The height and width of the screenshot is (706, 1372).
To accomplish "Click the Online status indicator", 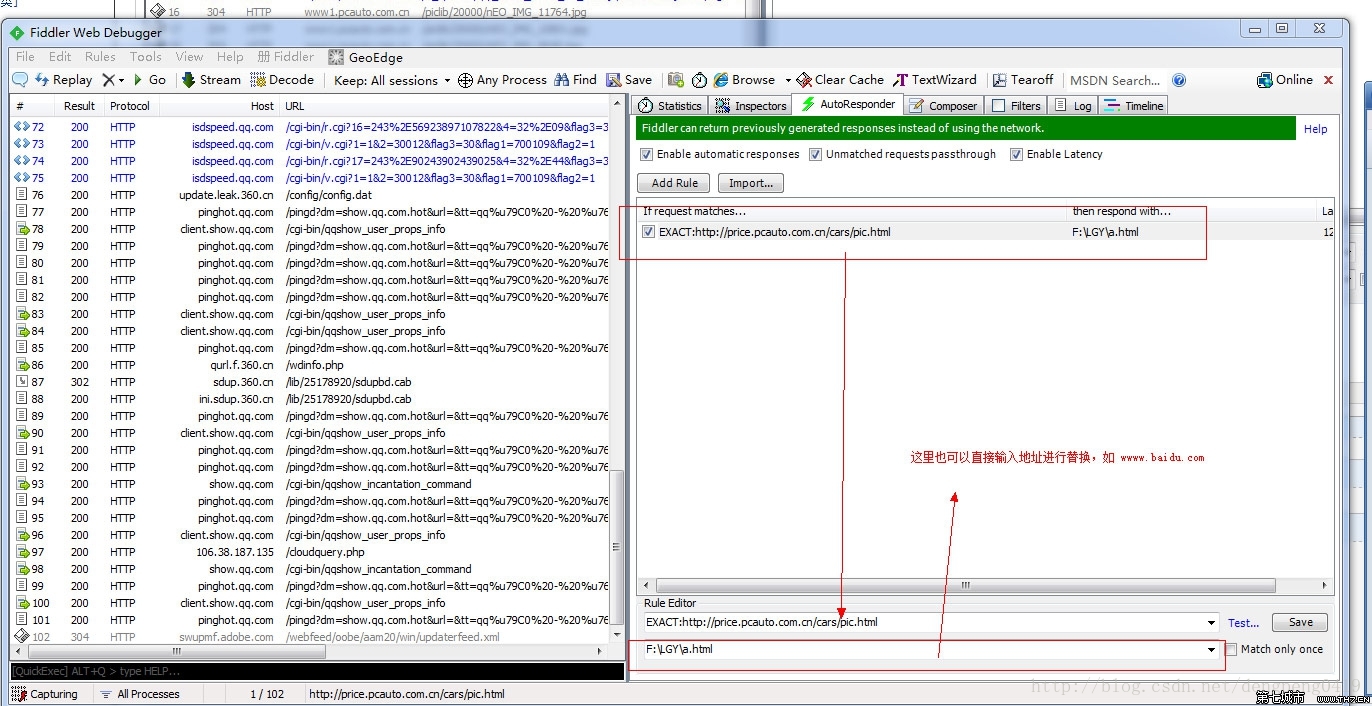I will point(1285,80).
